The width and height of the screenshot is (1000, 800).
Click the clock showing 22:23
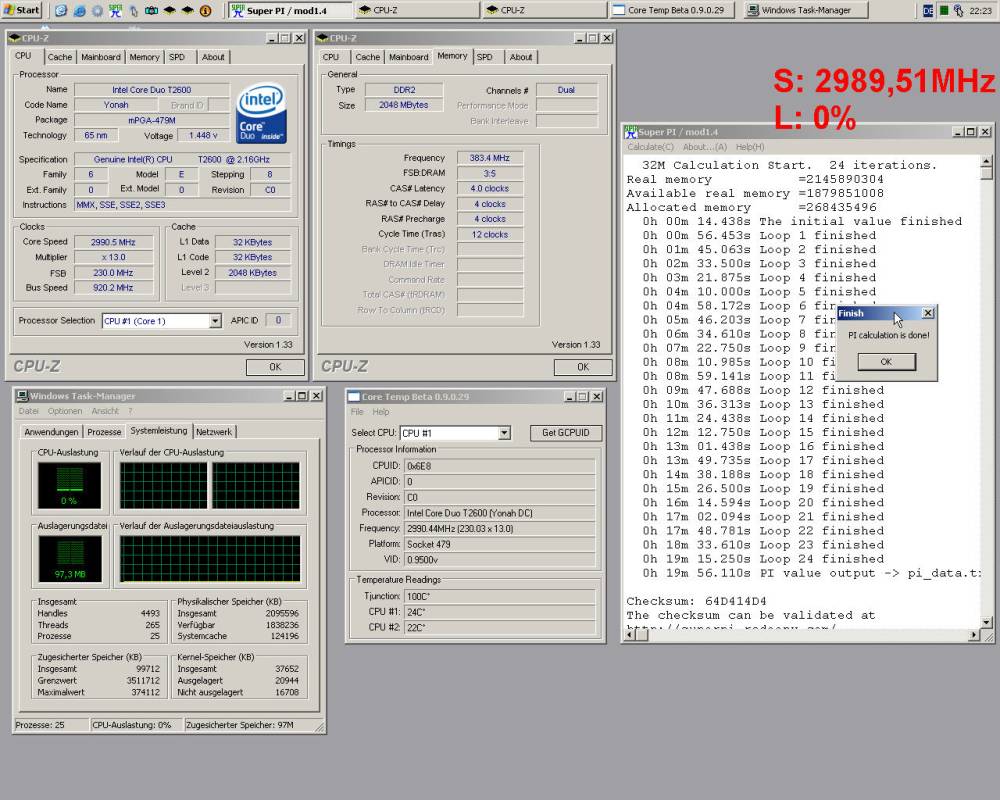coord(980,10)
